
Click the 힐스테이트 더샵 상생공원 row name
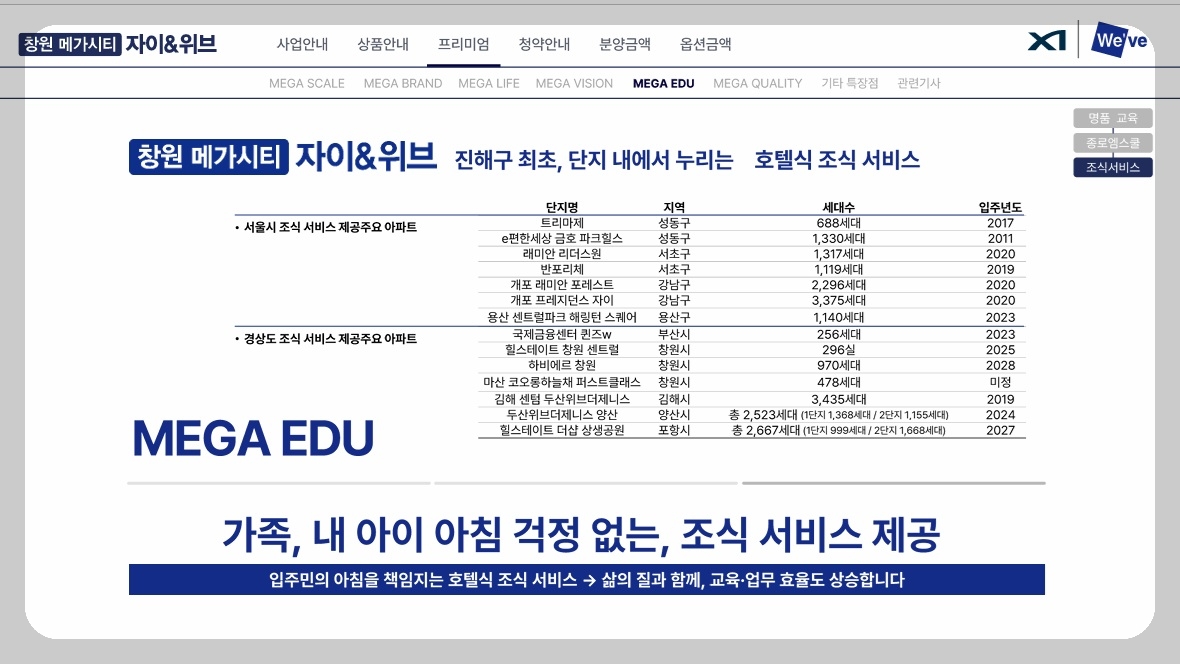click(x=562, y=431)
